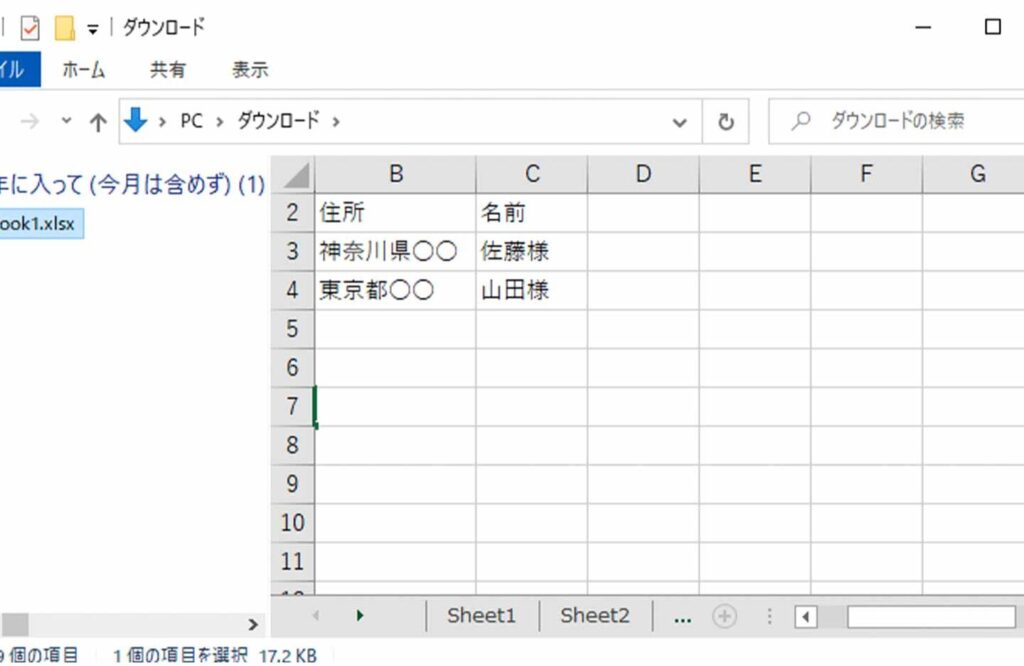Click the preview horizontal scrollbar left arrow
The width and height of the screenshot is (1024, 666).
[806, 617]
